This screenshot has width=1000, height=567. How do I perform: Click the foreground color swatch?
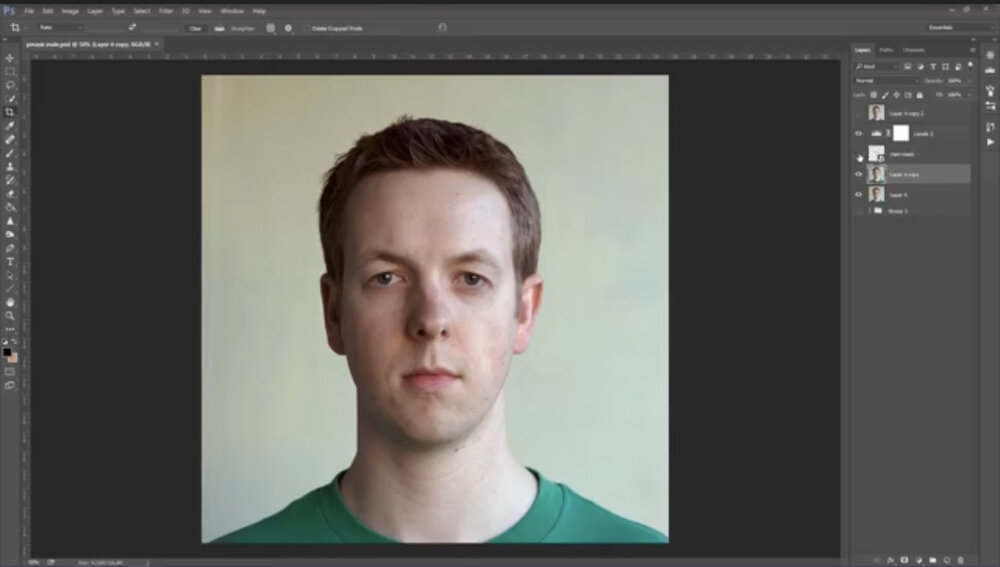coord(7,352)
